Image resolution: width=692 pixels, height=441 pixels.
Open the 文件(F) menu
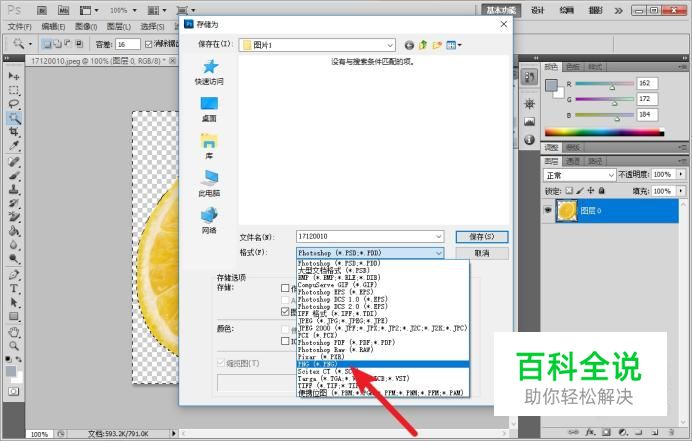pyautogui.click(x=20, y=27)
